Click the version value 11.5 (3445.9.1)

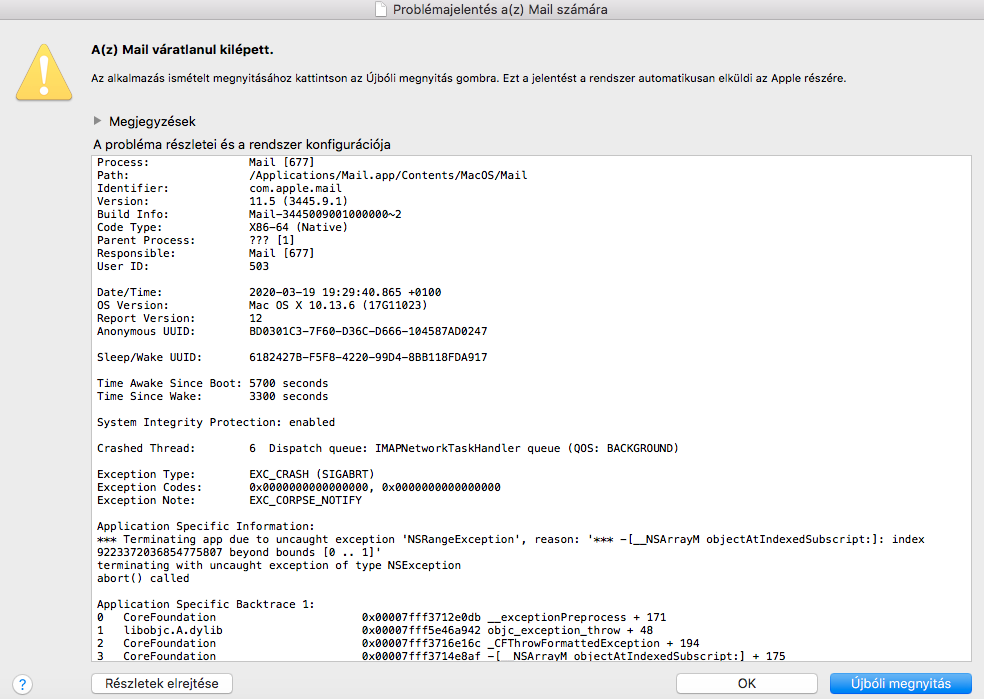298,201
